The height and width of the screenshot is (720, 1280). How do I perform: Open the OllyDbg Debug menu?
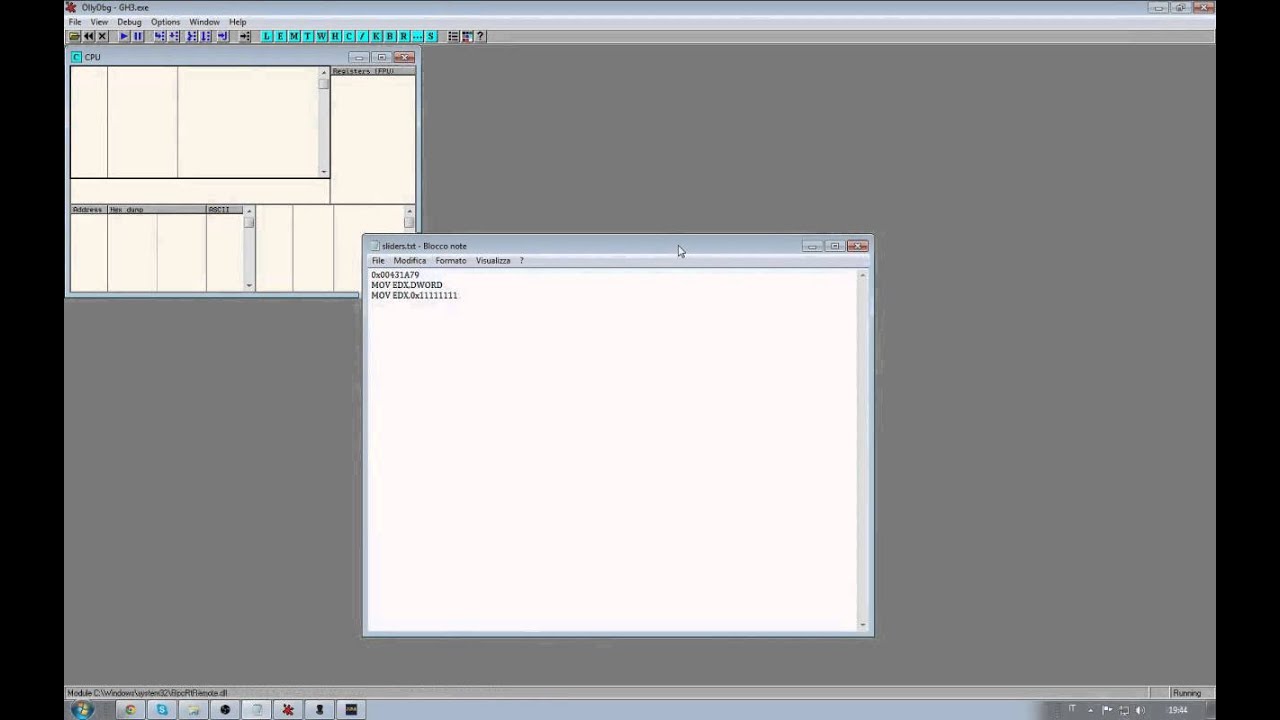click(x=129, y=21)
